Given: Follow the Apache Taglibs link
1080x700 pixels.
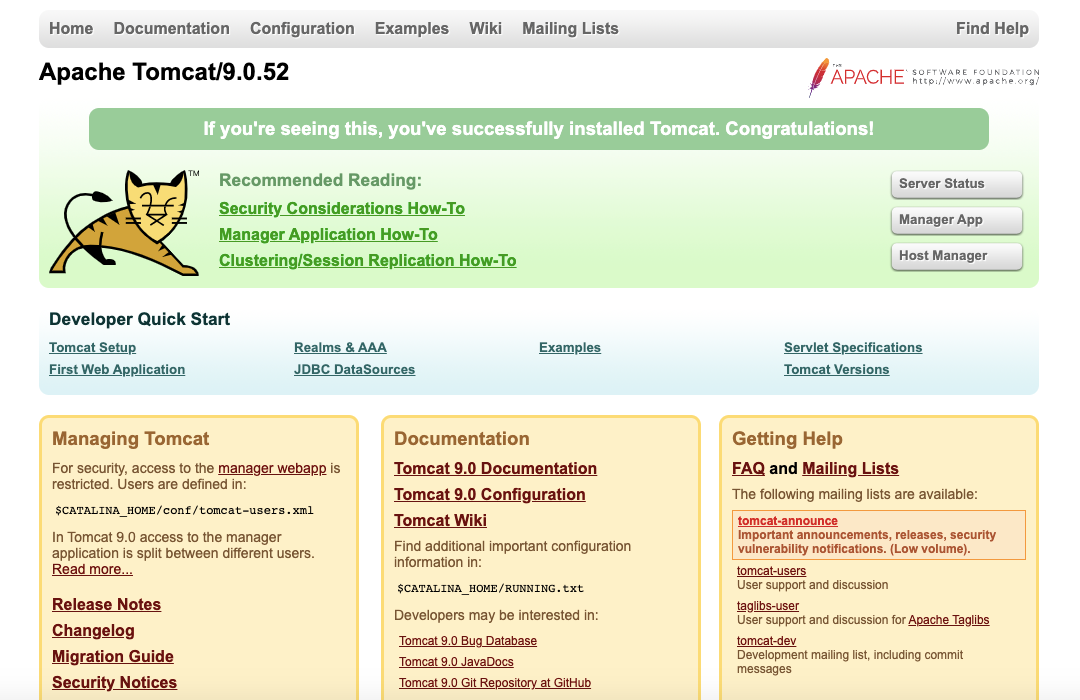Looking at the screenshot, I should (x=948, y=620).
